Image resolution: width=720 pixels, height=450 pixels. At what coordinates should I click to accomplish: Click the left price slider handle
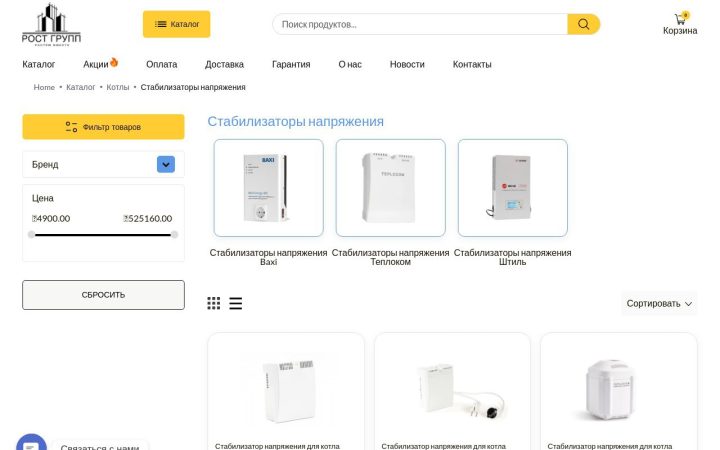point(31,235)
